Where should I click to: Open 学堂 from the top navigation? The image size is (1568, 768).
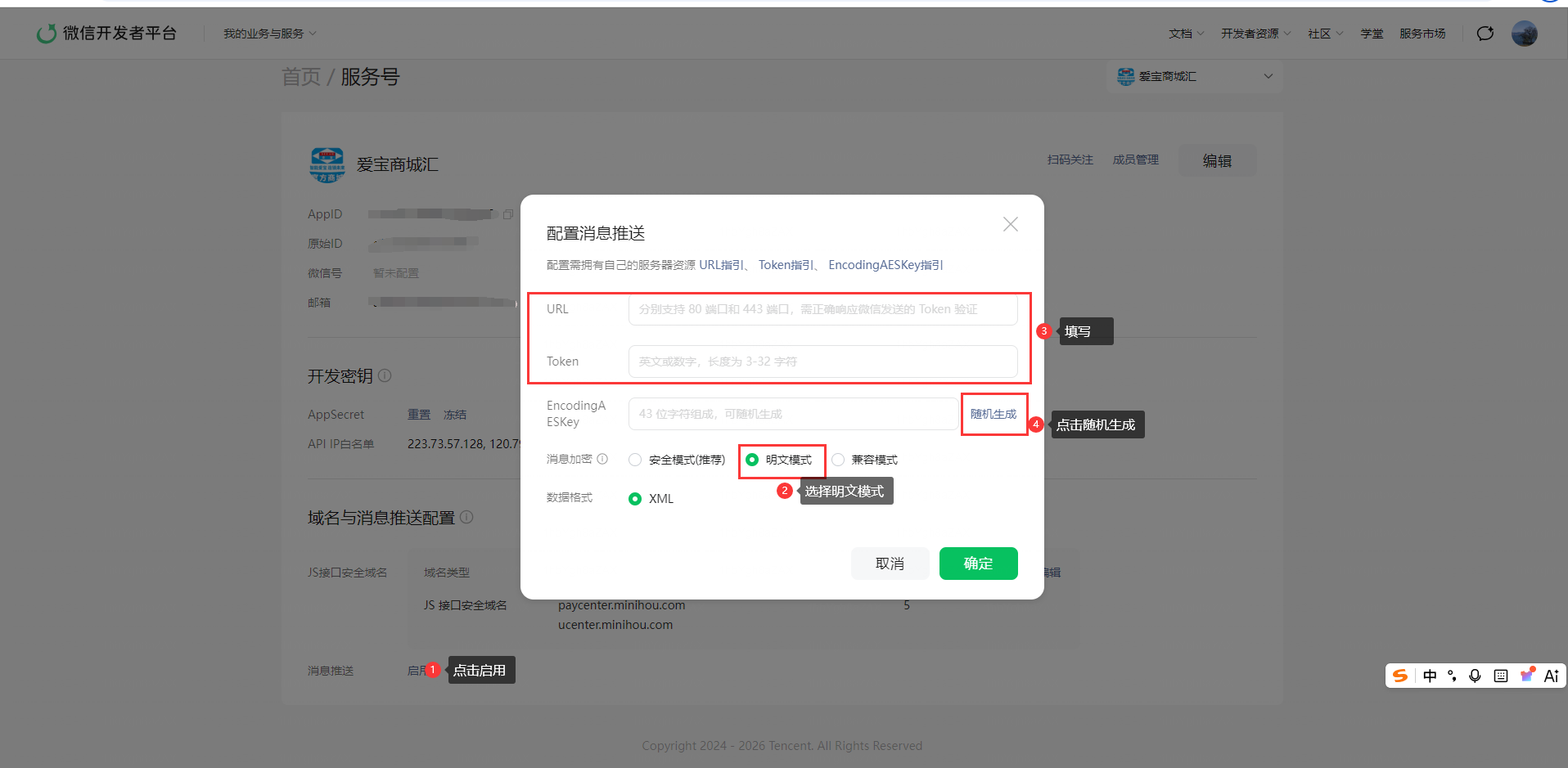[1372, 34]
